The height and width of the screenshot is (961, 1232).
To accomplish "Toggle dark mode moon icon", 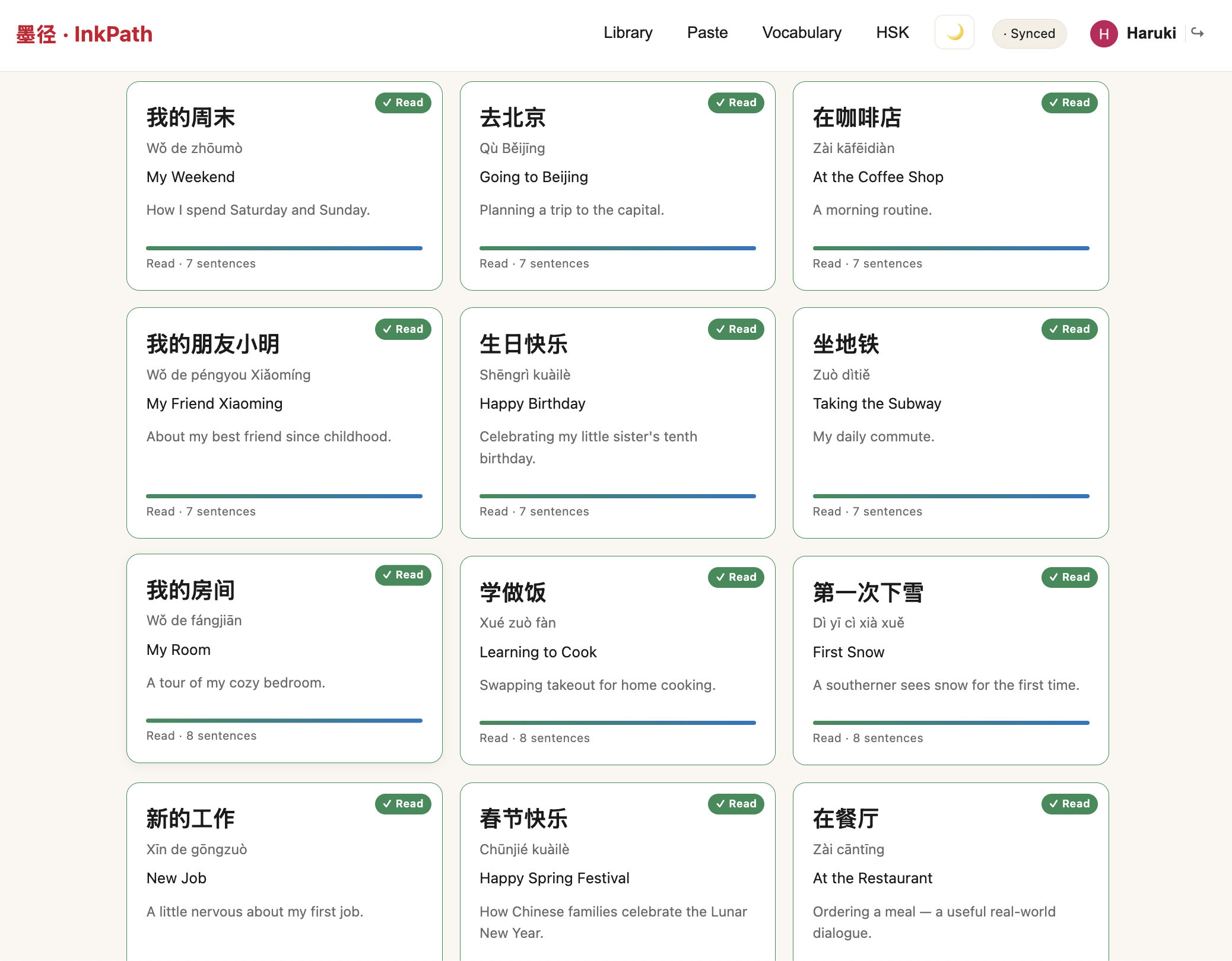I will pyautogui.click(x=954, y=33).
